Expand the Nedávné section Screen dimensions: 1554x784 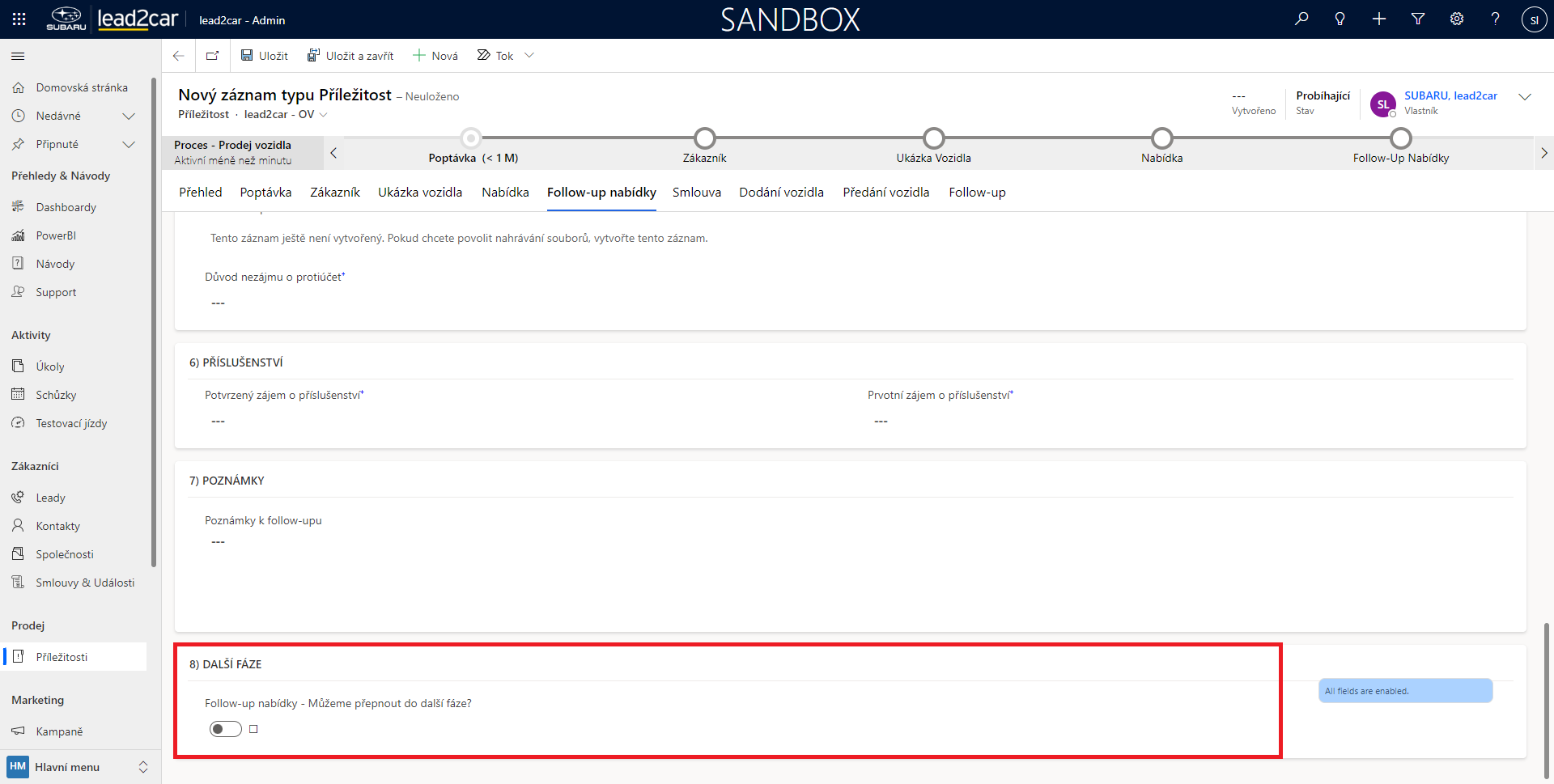[x=128, y=116]
